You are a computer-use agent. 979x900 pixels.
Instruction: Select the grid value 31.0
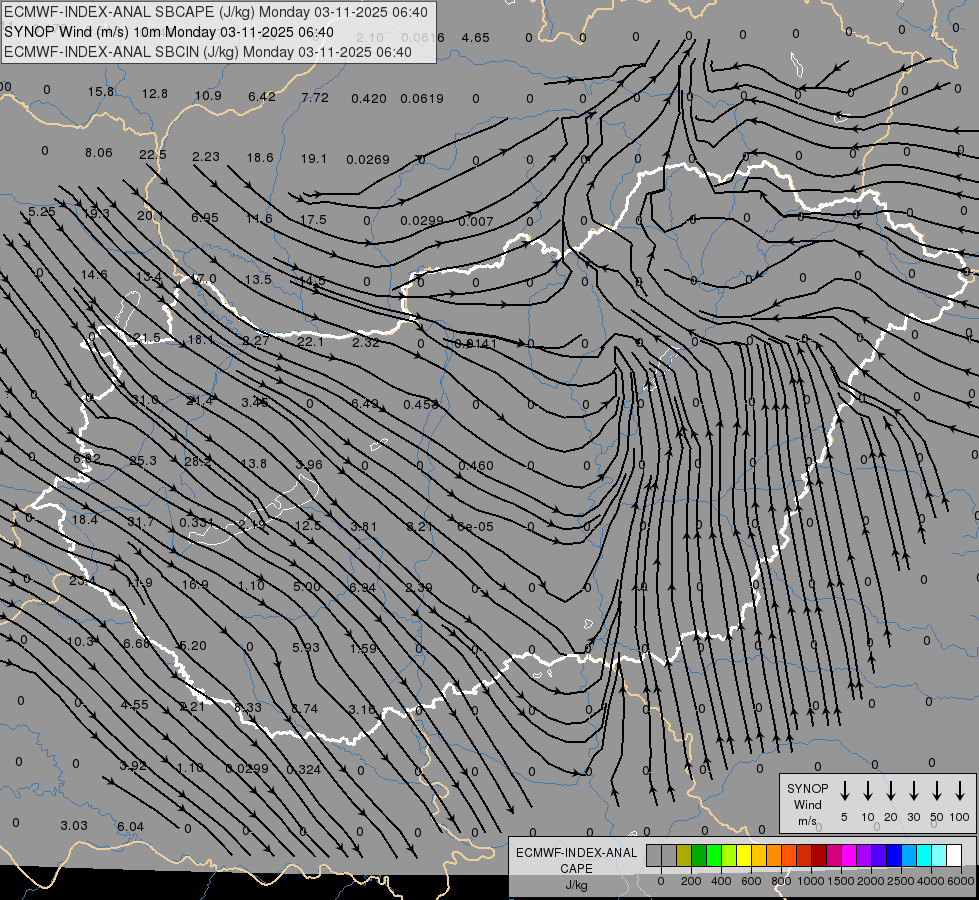coord(145,400)
